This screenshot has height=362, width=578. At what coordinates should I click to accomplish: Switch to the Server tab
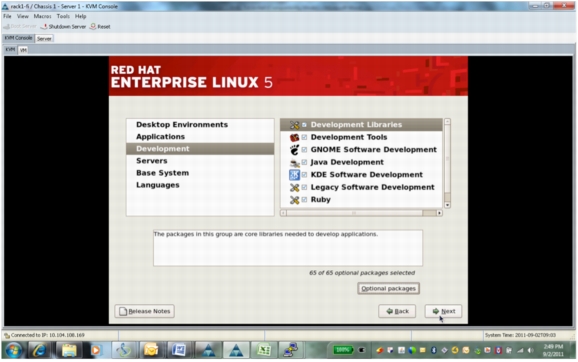click(x=44, y=38)
